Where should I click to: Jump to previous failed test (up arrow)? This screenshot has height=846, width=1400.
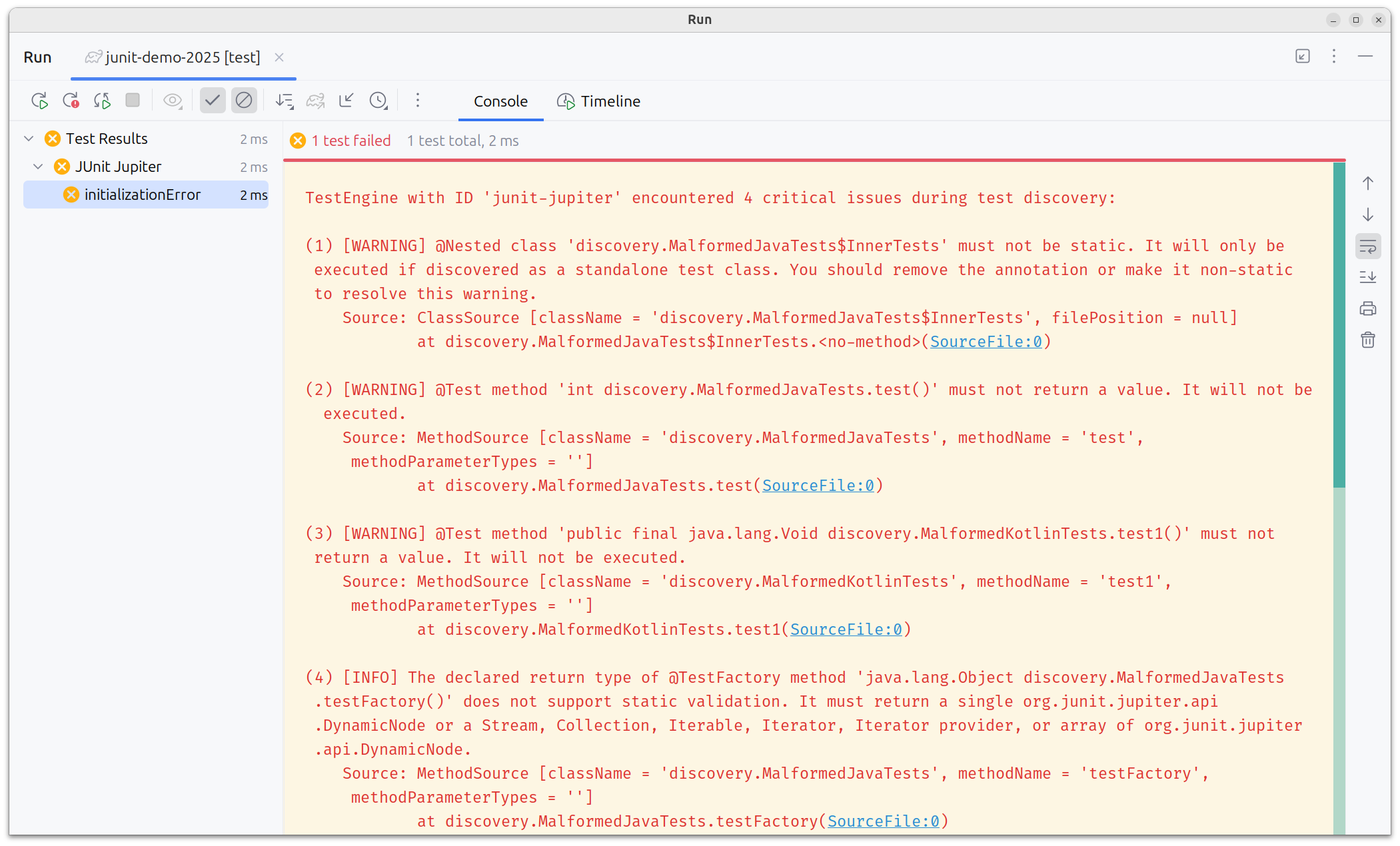point(1367,183)
